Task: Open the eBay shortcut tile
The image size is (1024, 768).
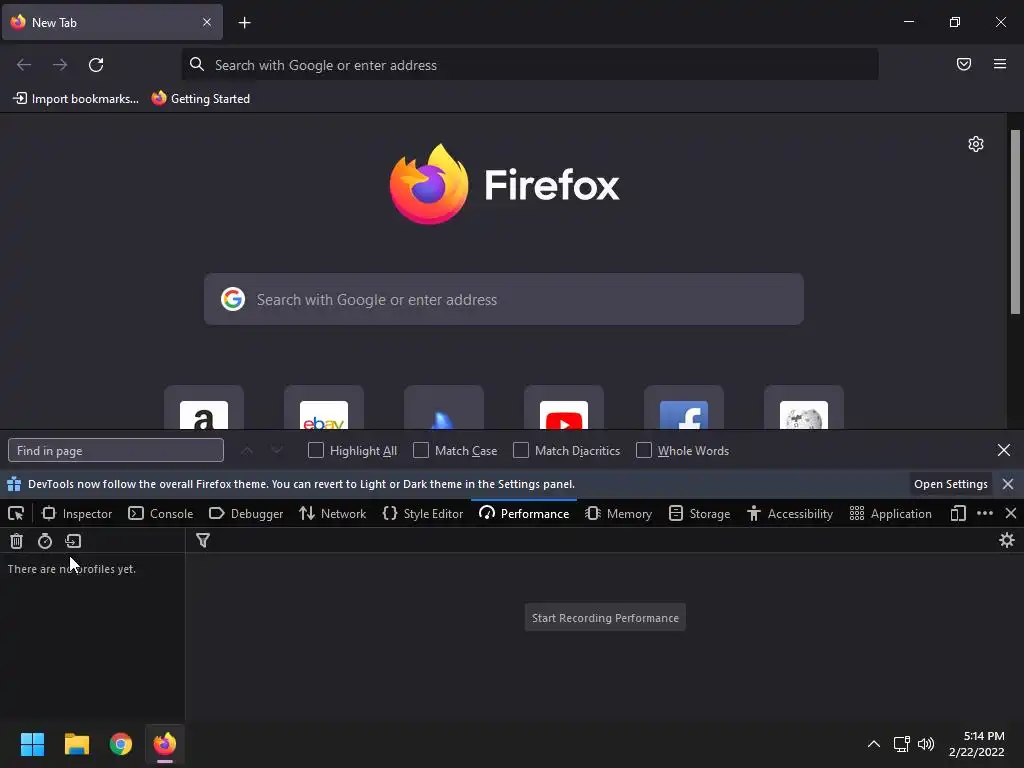Action: pyautogui.click(x=324, y=408)
